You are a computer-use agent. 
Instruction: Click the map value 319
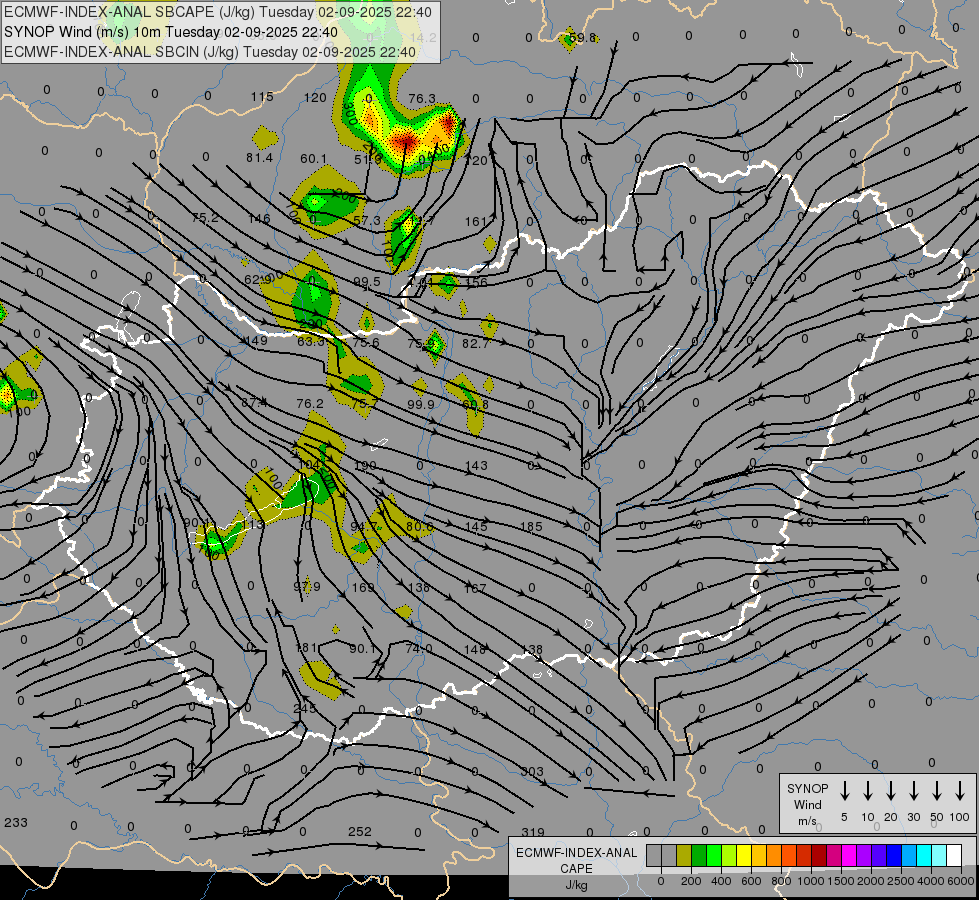click(533, 832)
